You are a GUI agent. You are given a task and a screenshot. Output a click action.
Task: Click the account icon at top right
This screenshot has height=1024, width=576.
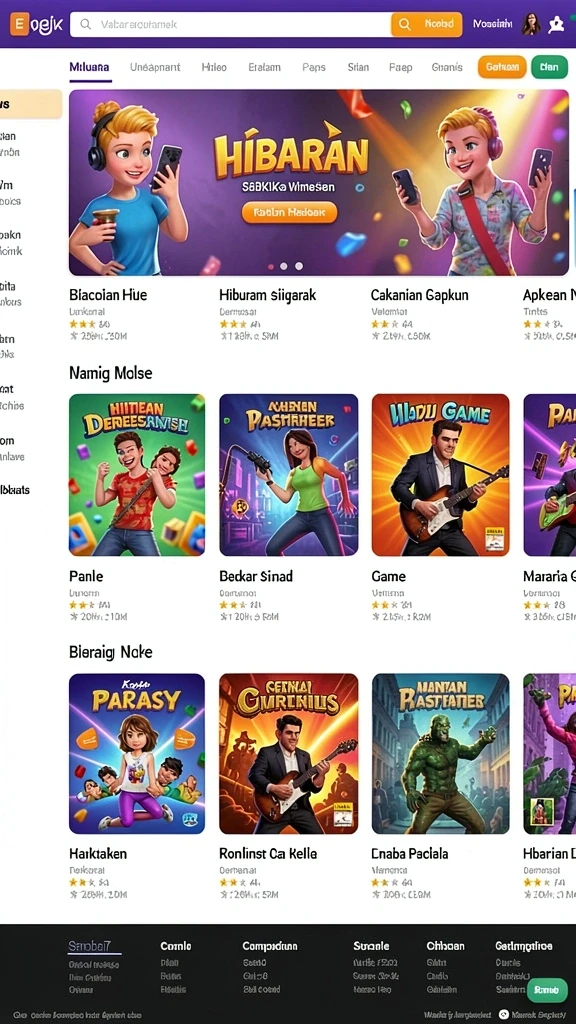pos(556,24)
